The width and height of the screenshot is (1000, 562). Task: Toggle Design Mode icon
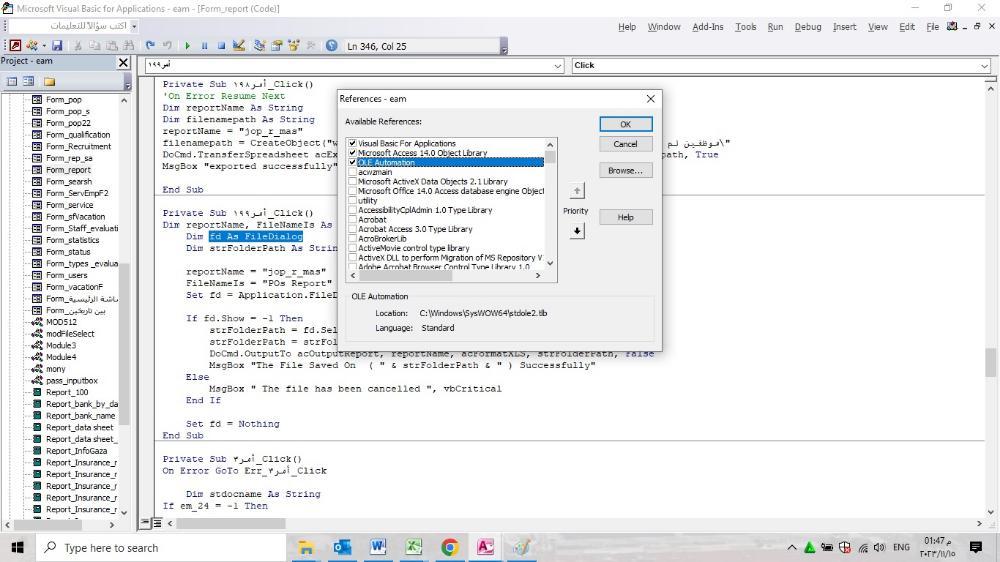(x=239, y=45)
